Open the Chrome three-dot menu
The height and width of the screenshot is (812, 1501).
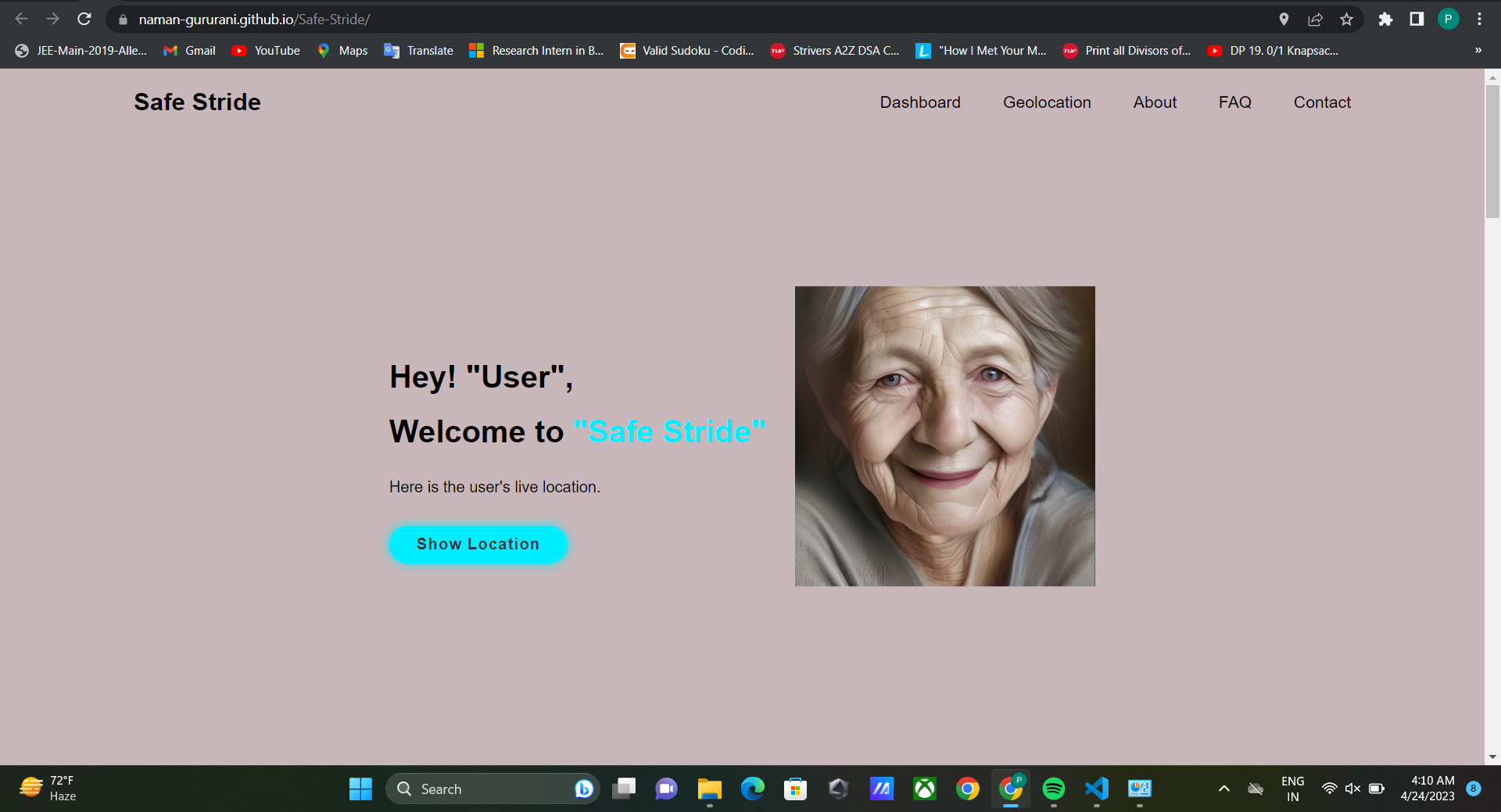click(x=1479, y=19)
